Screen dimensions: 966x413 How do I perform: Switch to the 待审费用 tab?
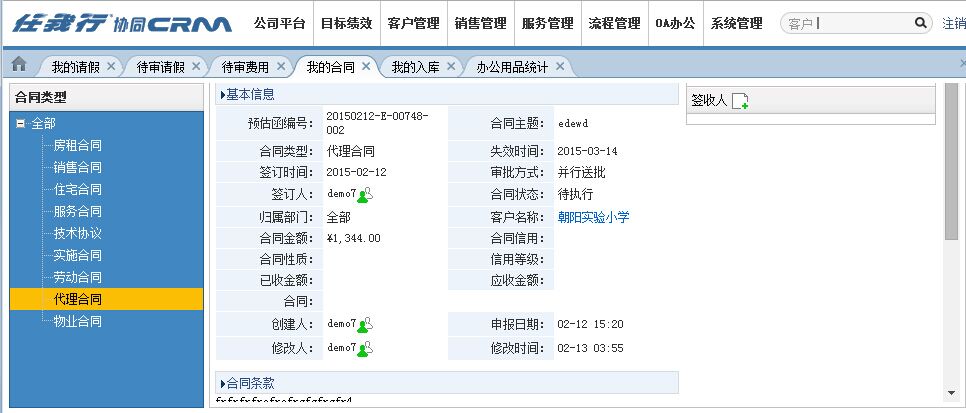click(x=245, y=67)
